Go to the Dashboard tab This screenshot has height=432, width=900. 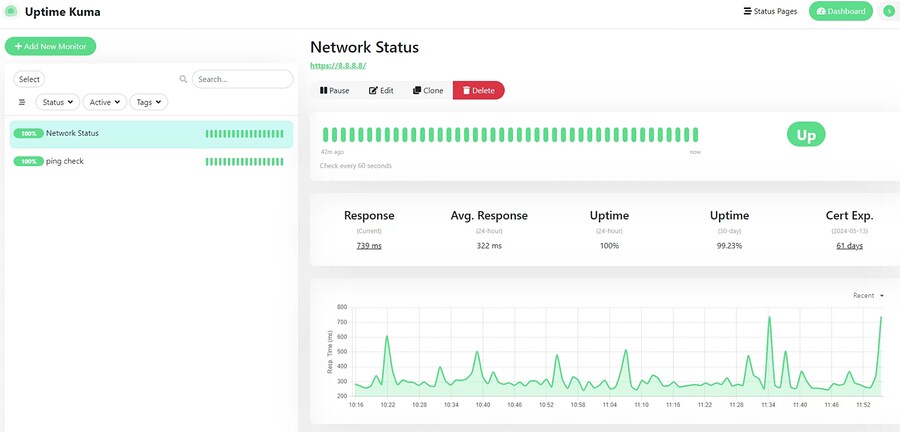point(840,11)
